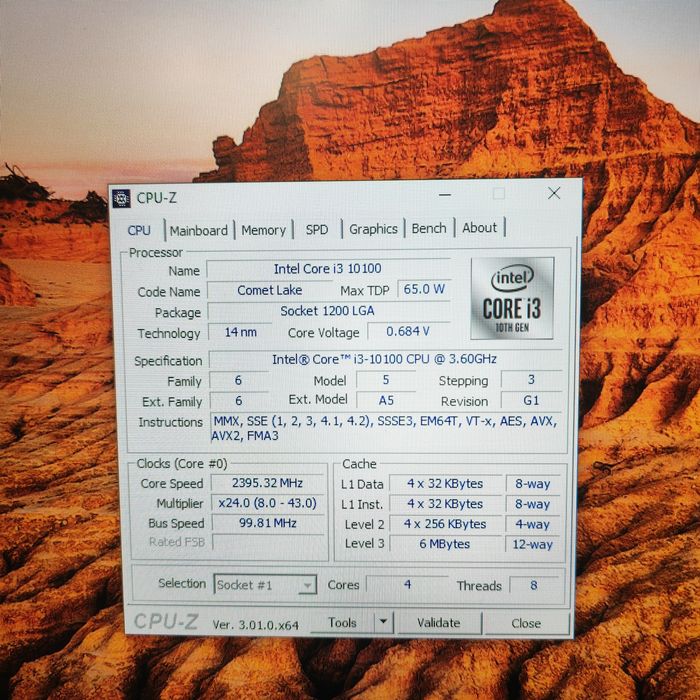Click the Specification field 'i3-10100 CPU @ 3.60GHz'
700x700 pixels.
pos(385,359)
